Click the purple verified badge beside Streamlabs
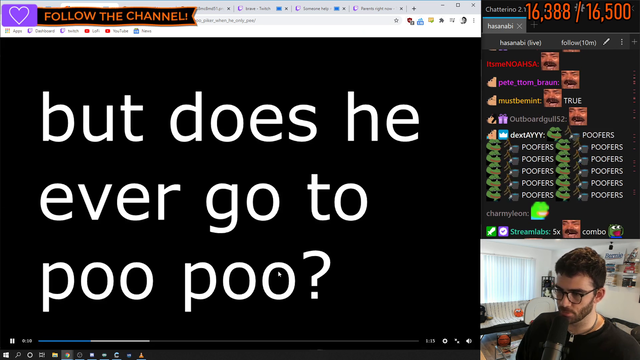Viewport: 640px width, 360px height. 503,232
